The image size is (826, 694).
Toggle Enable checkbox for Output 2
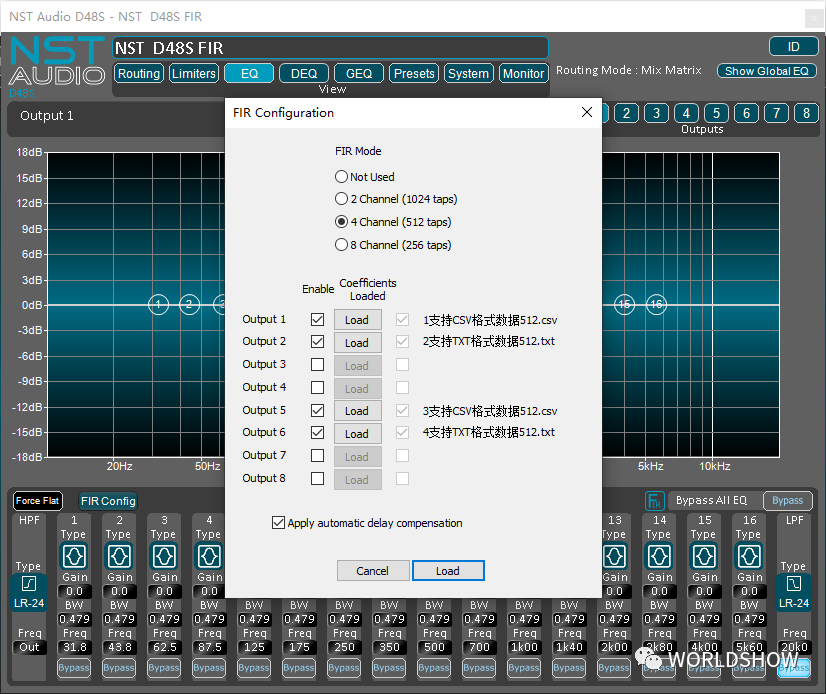click(x=318, y=341)
